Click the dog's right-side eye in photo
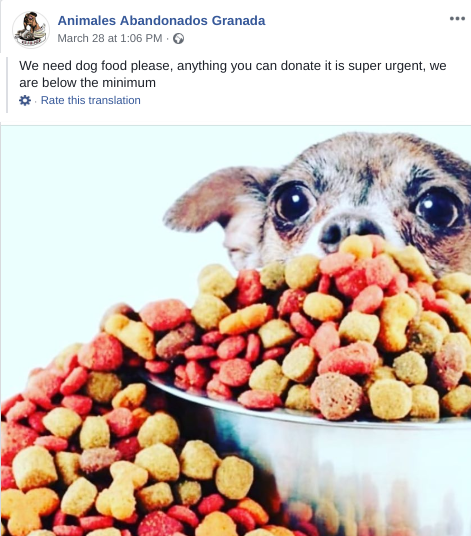This screenshot has height=536, width=471. pos(438,209)
